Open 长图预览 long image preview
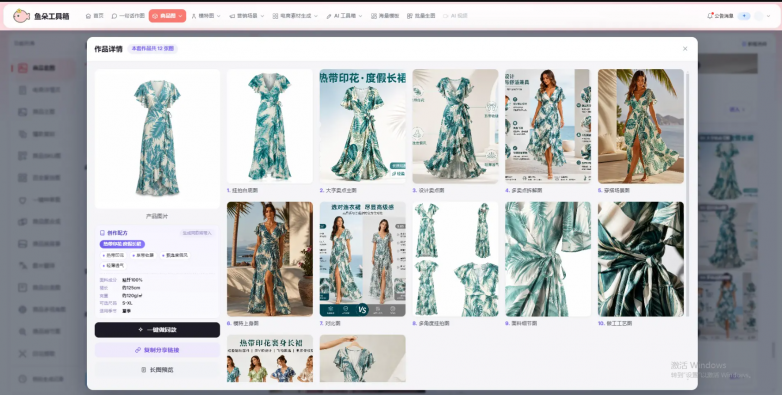The width and height of the screenshot is (782, 395). [x=157, y=370]
